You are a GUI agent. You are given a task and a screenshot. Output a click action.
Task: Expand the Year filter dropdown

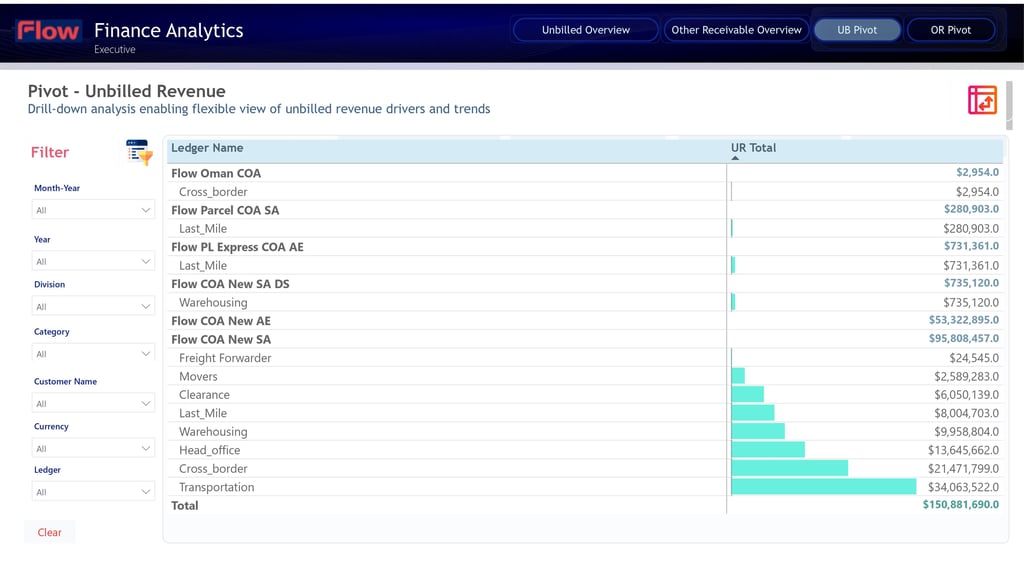(93, 261)
